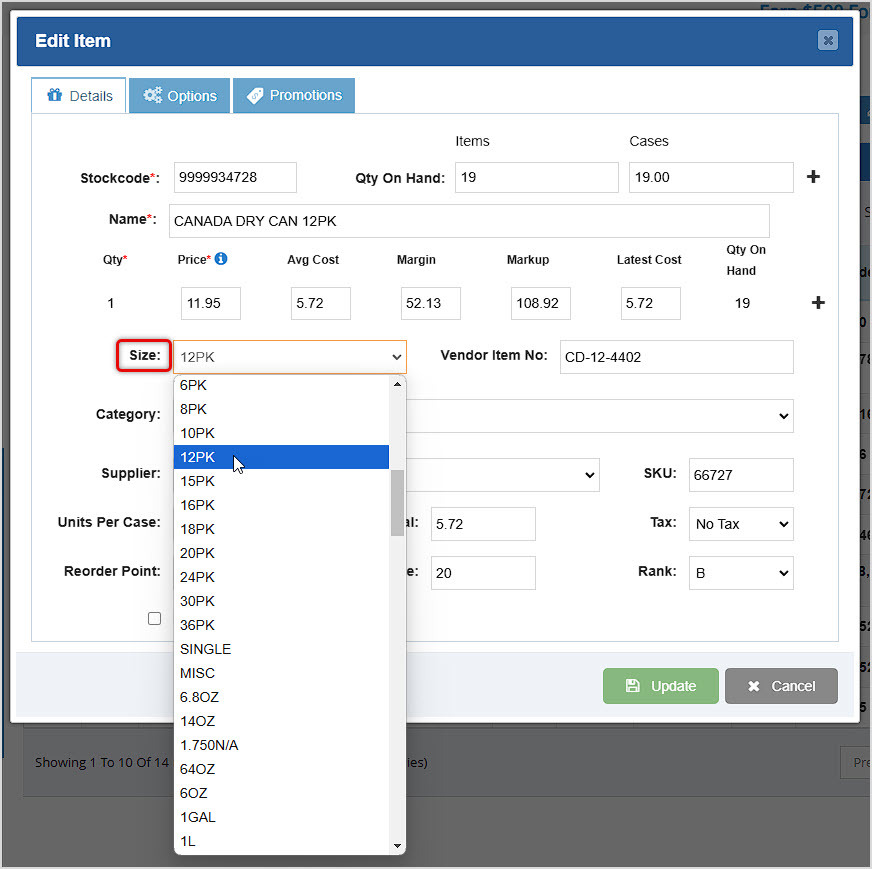
Task: Switch to the Promotions tab
Action: tap(294, 95)
